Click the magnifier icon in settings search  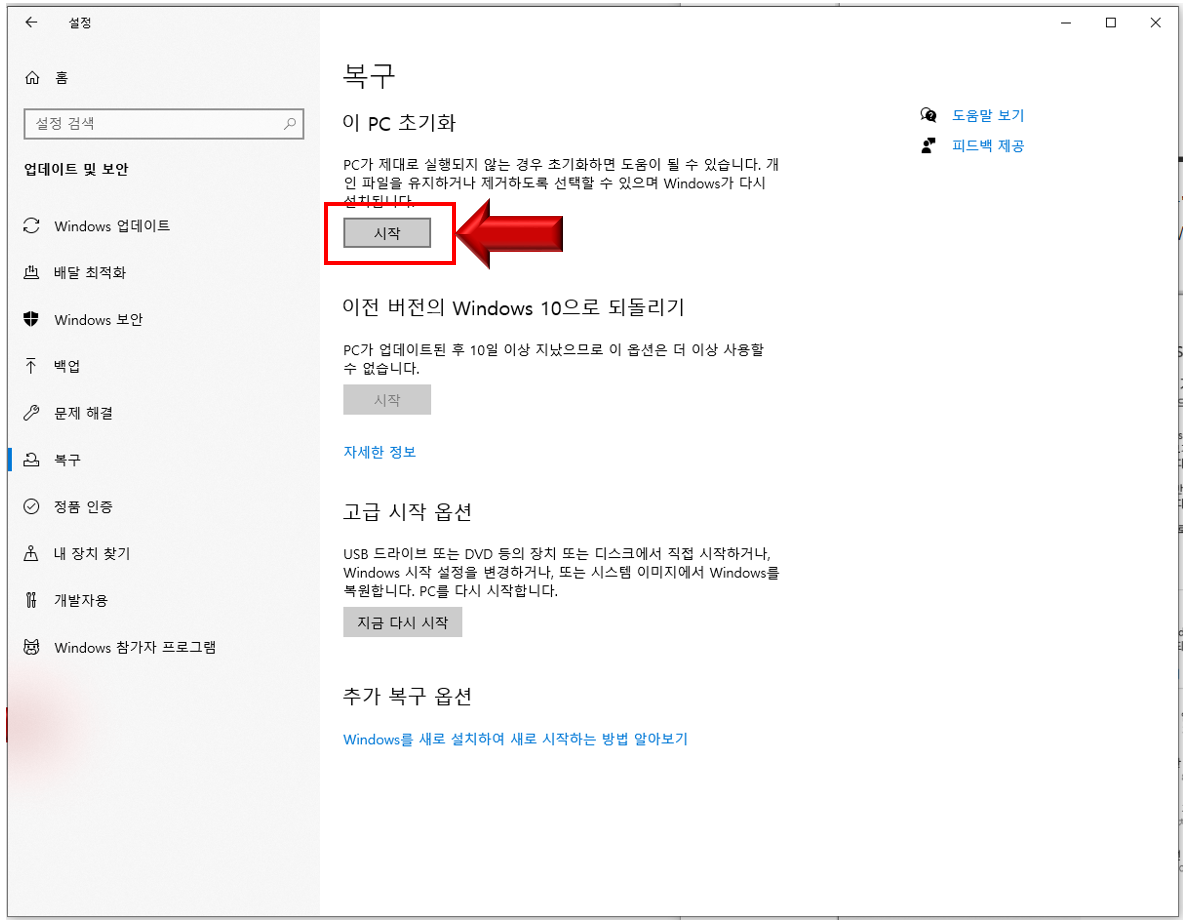290,123
